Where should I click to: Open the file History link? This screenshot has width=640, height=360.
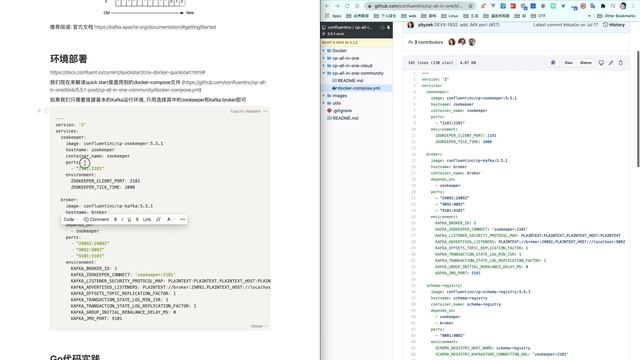click(x=613, y=25)
